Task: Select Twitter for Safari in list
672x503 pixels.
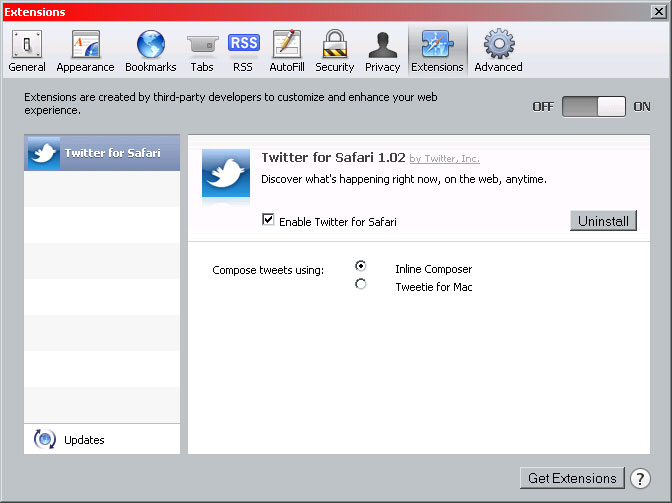Action: 102,153
